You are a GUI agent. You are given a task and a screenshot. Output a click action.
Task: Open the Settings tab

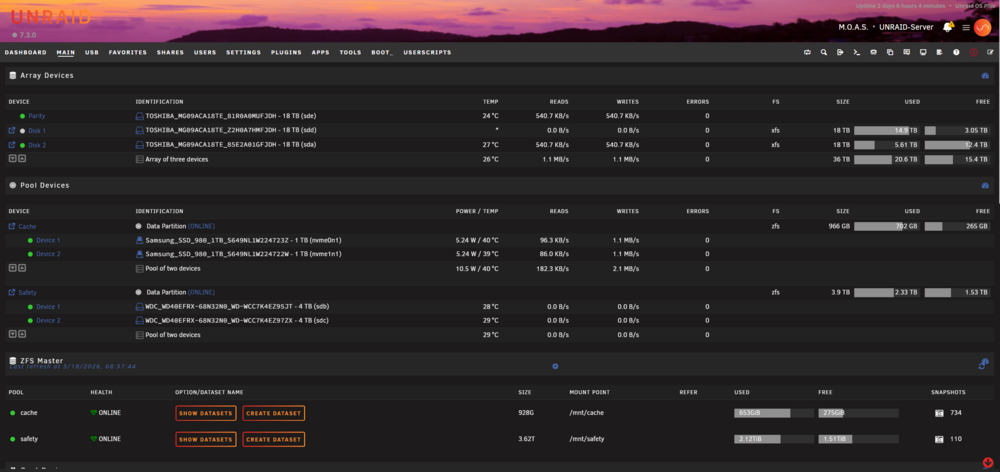coord(244,52)
